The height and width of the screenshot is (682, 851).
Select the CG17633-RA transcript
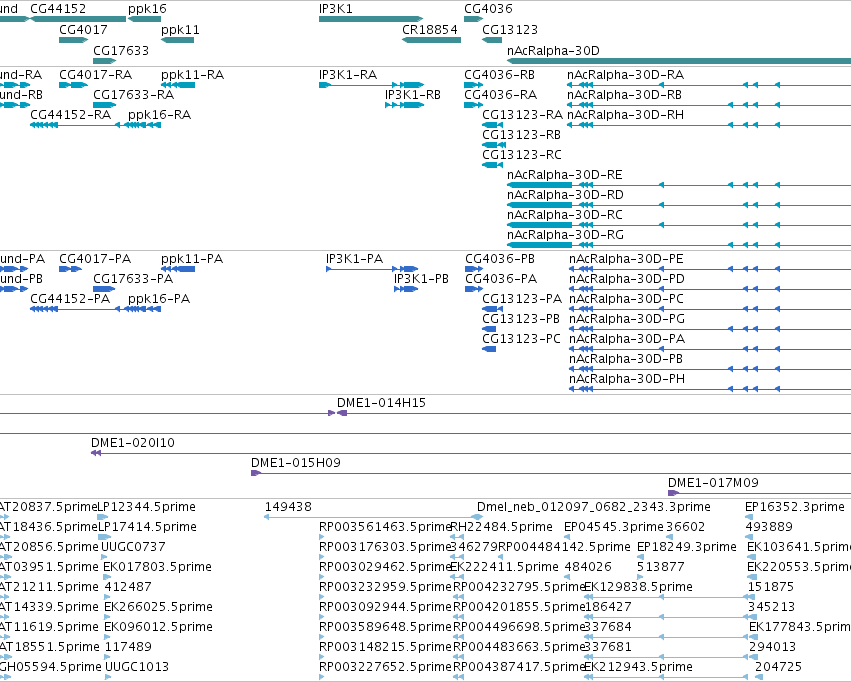[104, 105]
